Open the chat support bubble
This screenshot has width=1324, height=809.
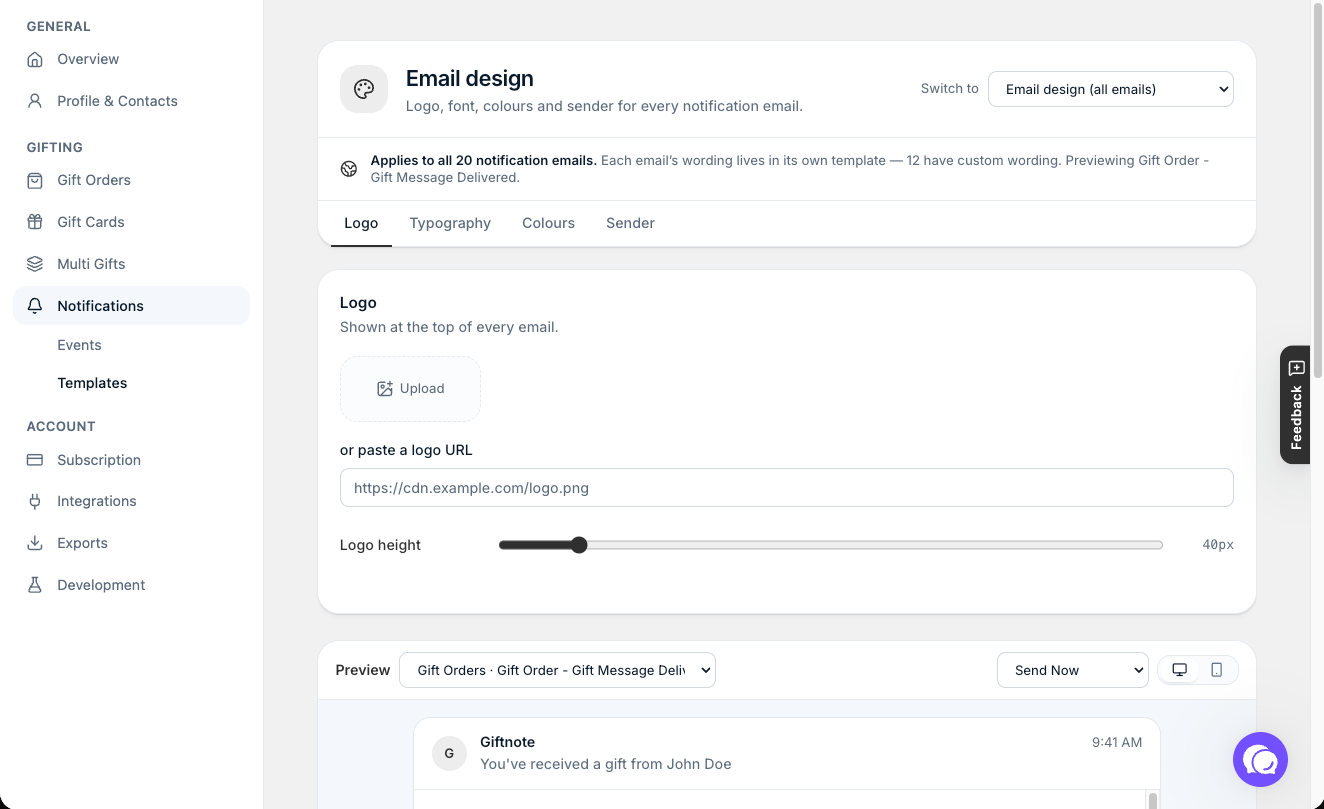coord(1260,760)
